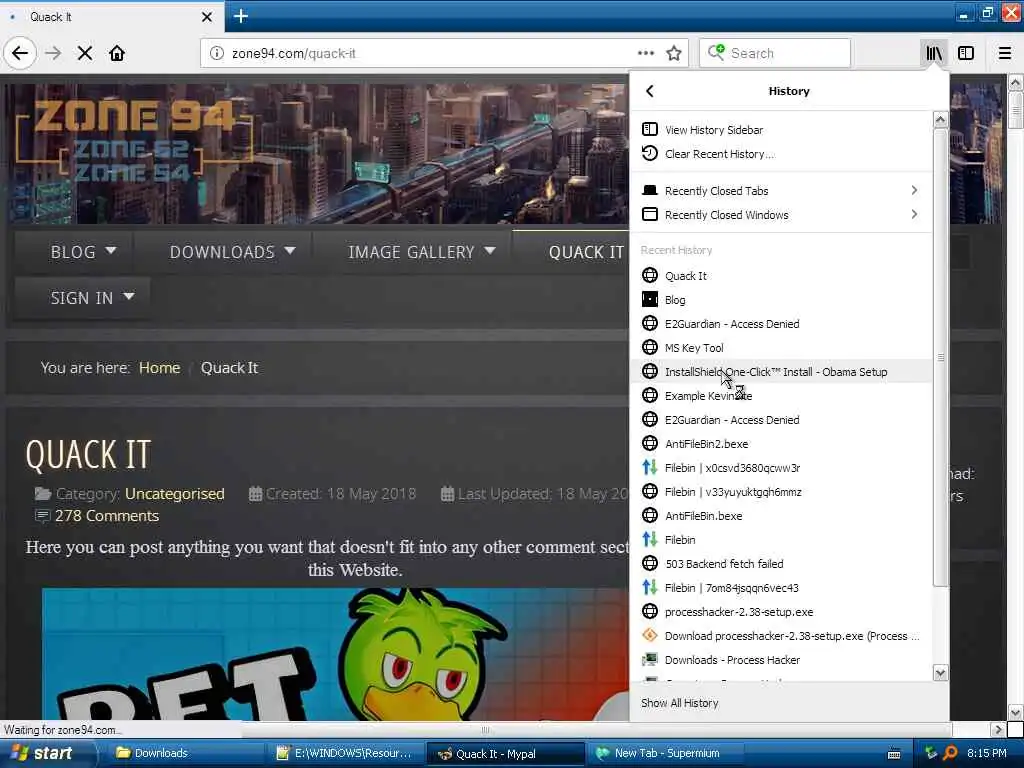Screen dimensions: 1024x768
Task: Click the View History Sidebar icon
Action: [649, 129]
